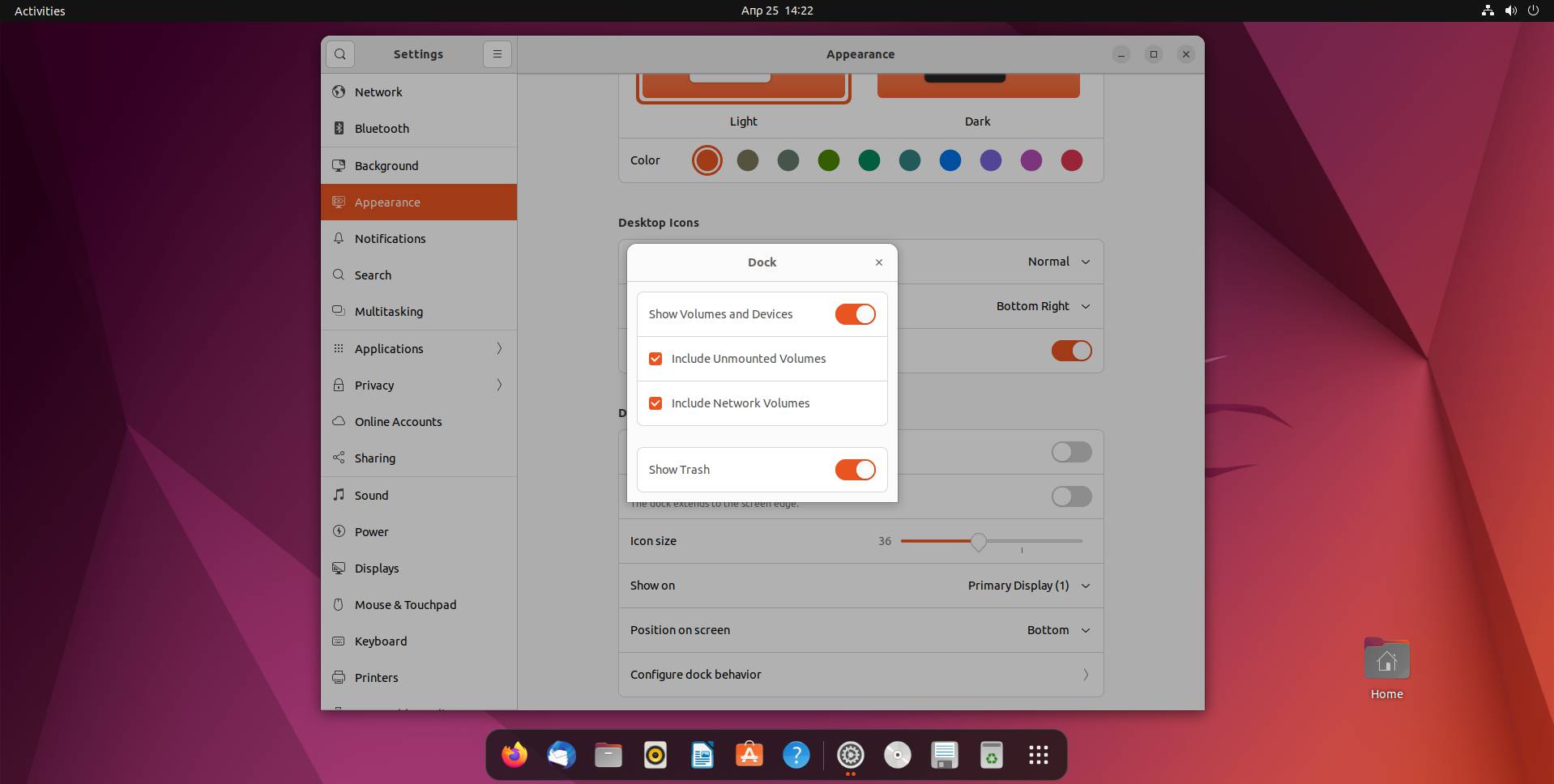Screen dimensions: 1554x784
Task: Uncheck Include Network Volumes
Action: 654,403
